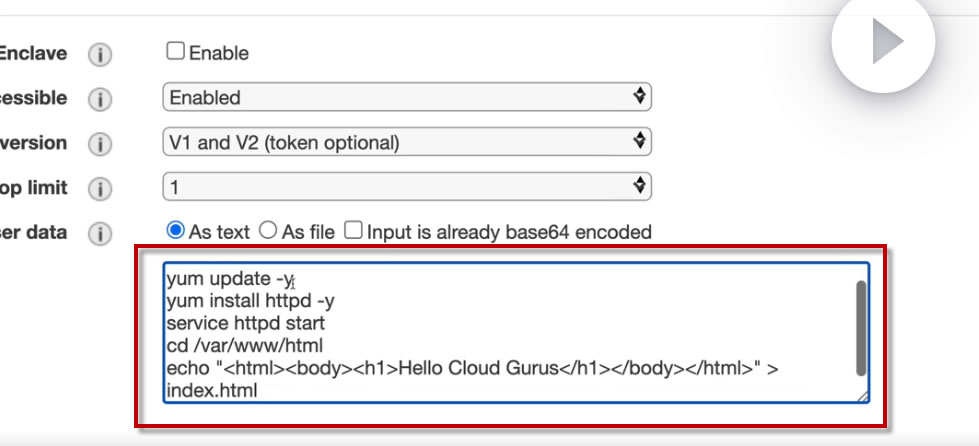Click the user data textarea scrollbar

pyautogui.click(x=861, y=326)
